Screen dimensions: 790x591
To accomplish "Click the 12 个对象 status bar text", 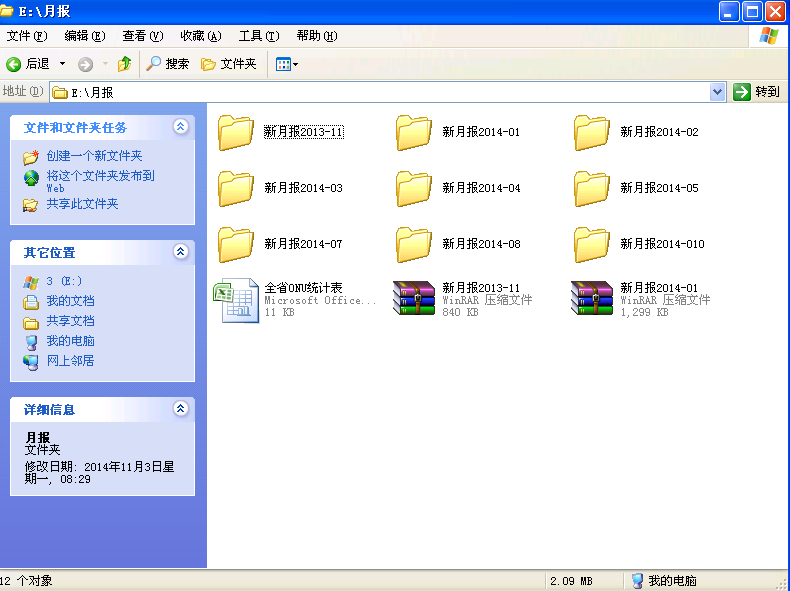I will click(26, 581).
